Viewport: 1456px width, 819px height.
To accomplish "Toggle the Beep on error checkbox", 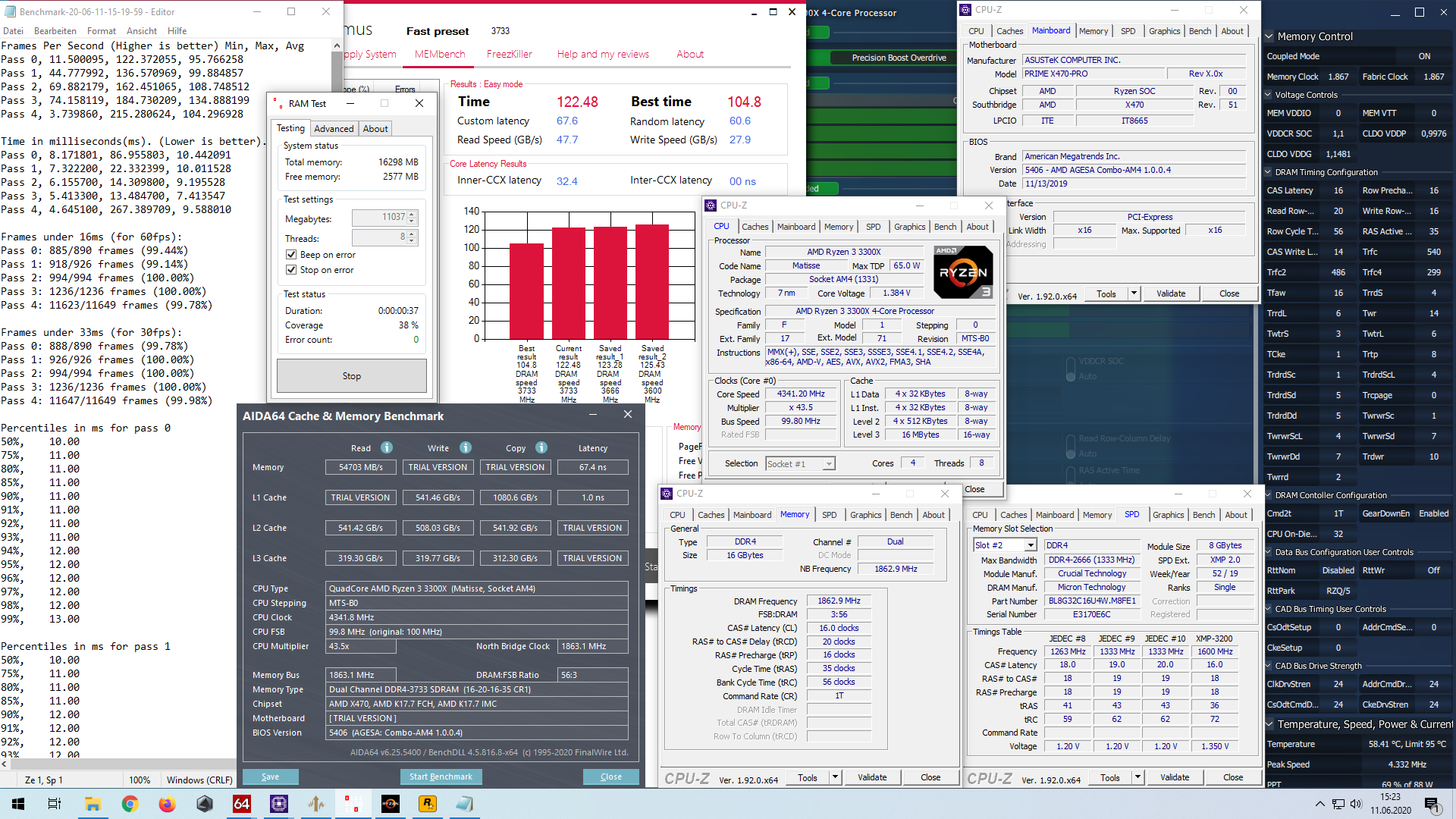I will click(290, 255).
